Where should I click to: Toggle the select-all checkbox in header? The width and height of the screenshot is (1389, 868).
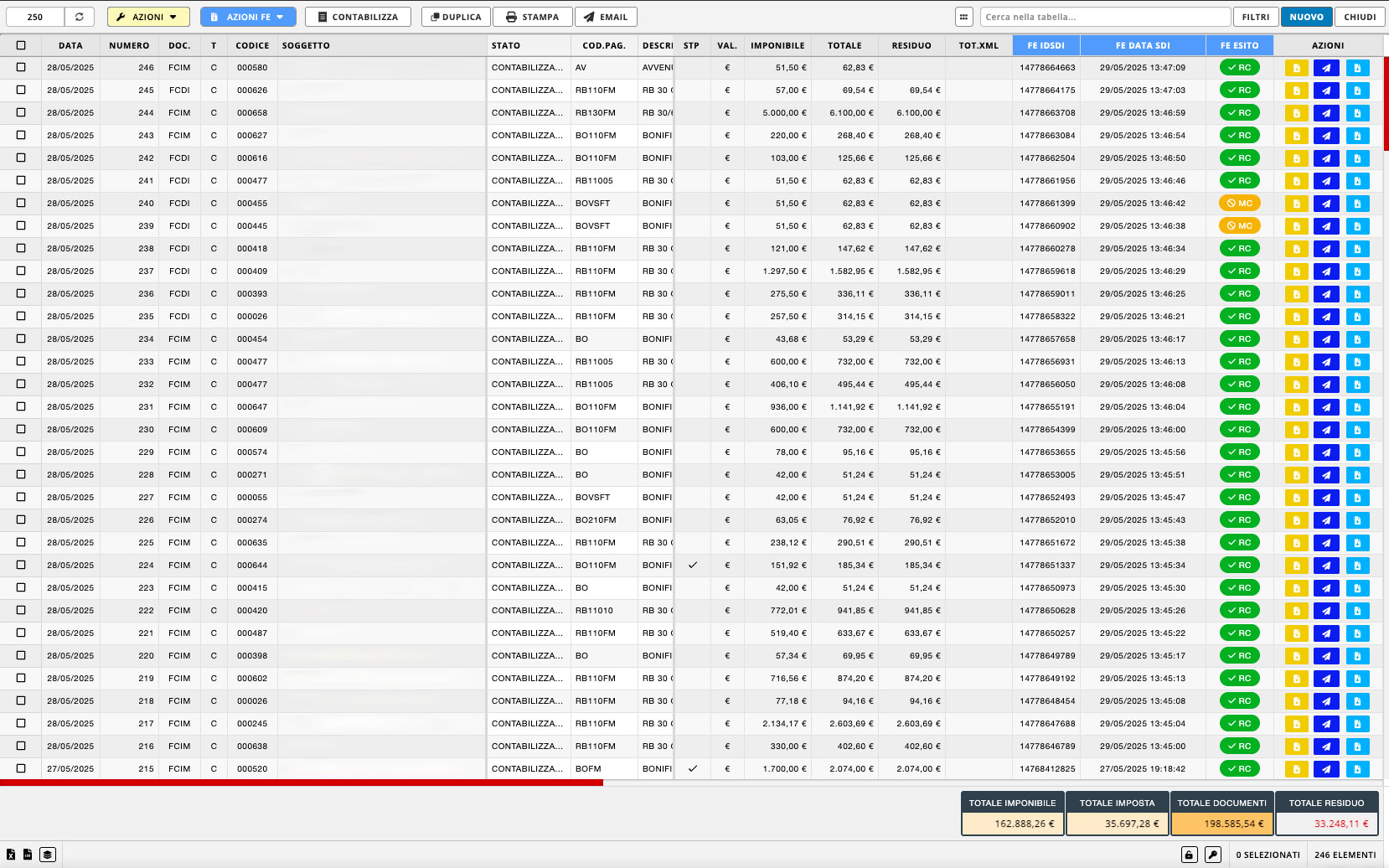tap(21, 45)
